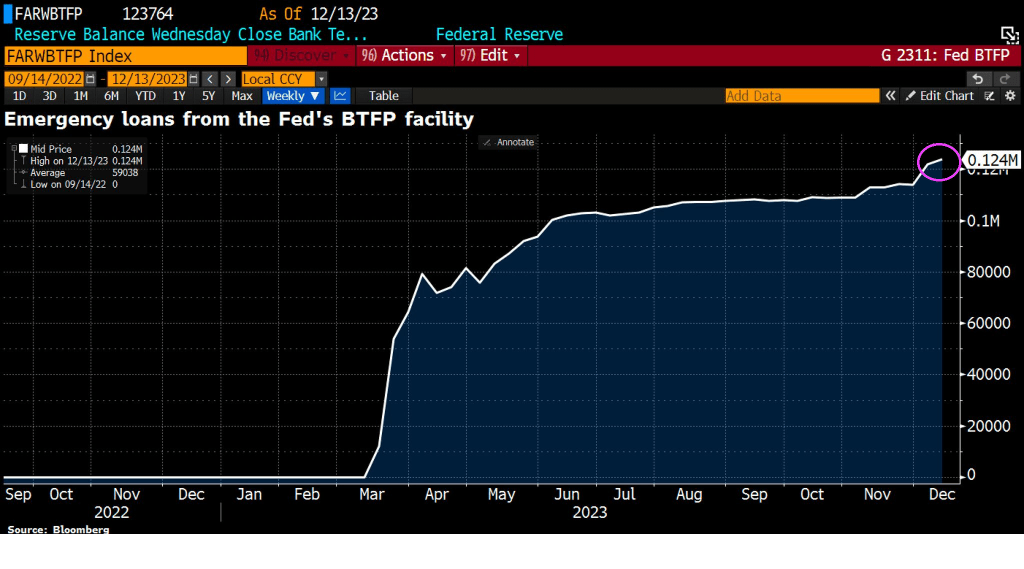Collapse the legend using minus box
Screen dimensions: 1024x569
(12, 148)
